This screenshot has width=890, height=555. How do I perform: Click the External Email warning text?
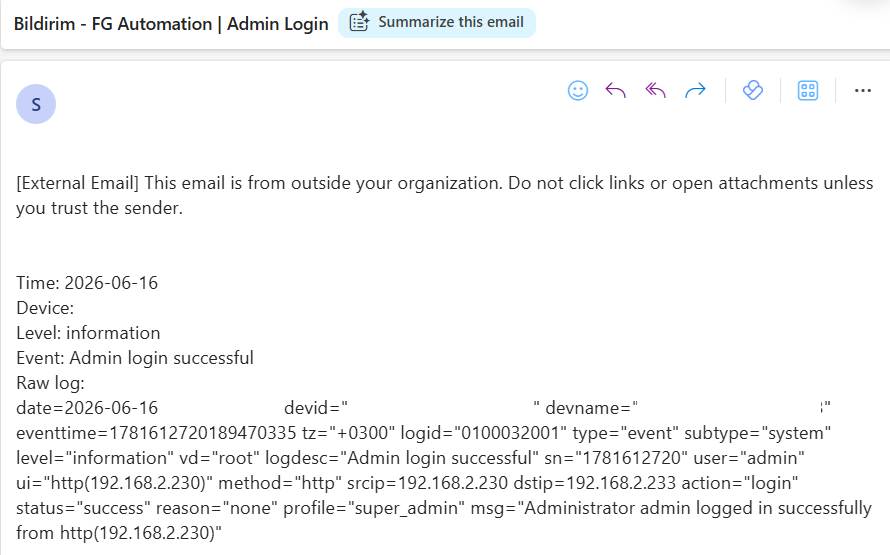444,195
